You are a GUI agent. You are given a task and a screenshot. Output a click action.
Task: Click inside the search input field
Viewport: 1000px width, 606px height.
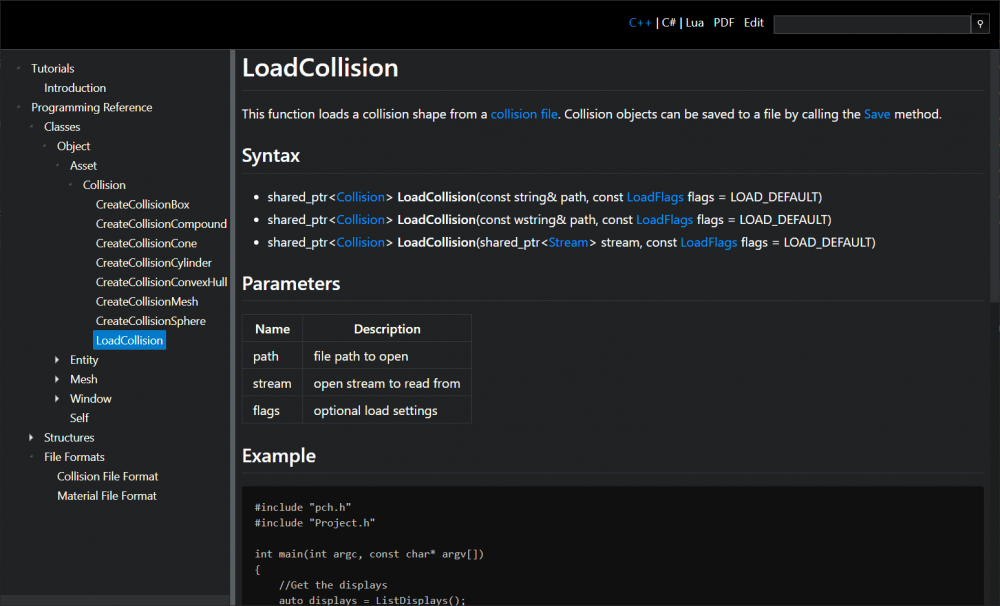[x=871, y=24]
